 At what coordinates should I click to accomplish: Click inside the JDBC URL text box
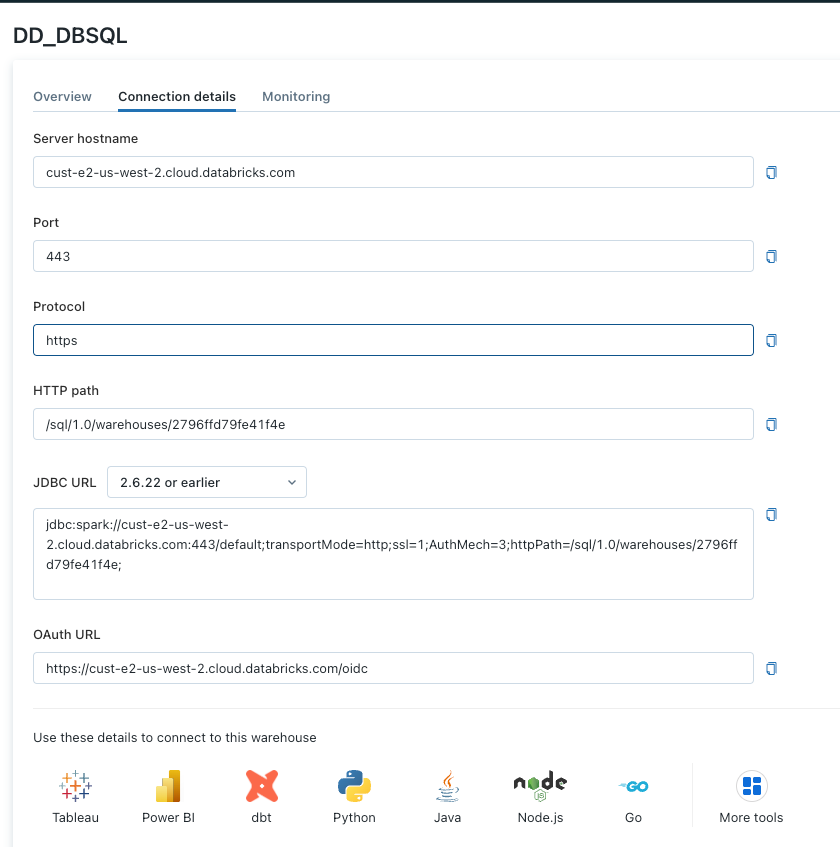coord(393,553)
